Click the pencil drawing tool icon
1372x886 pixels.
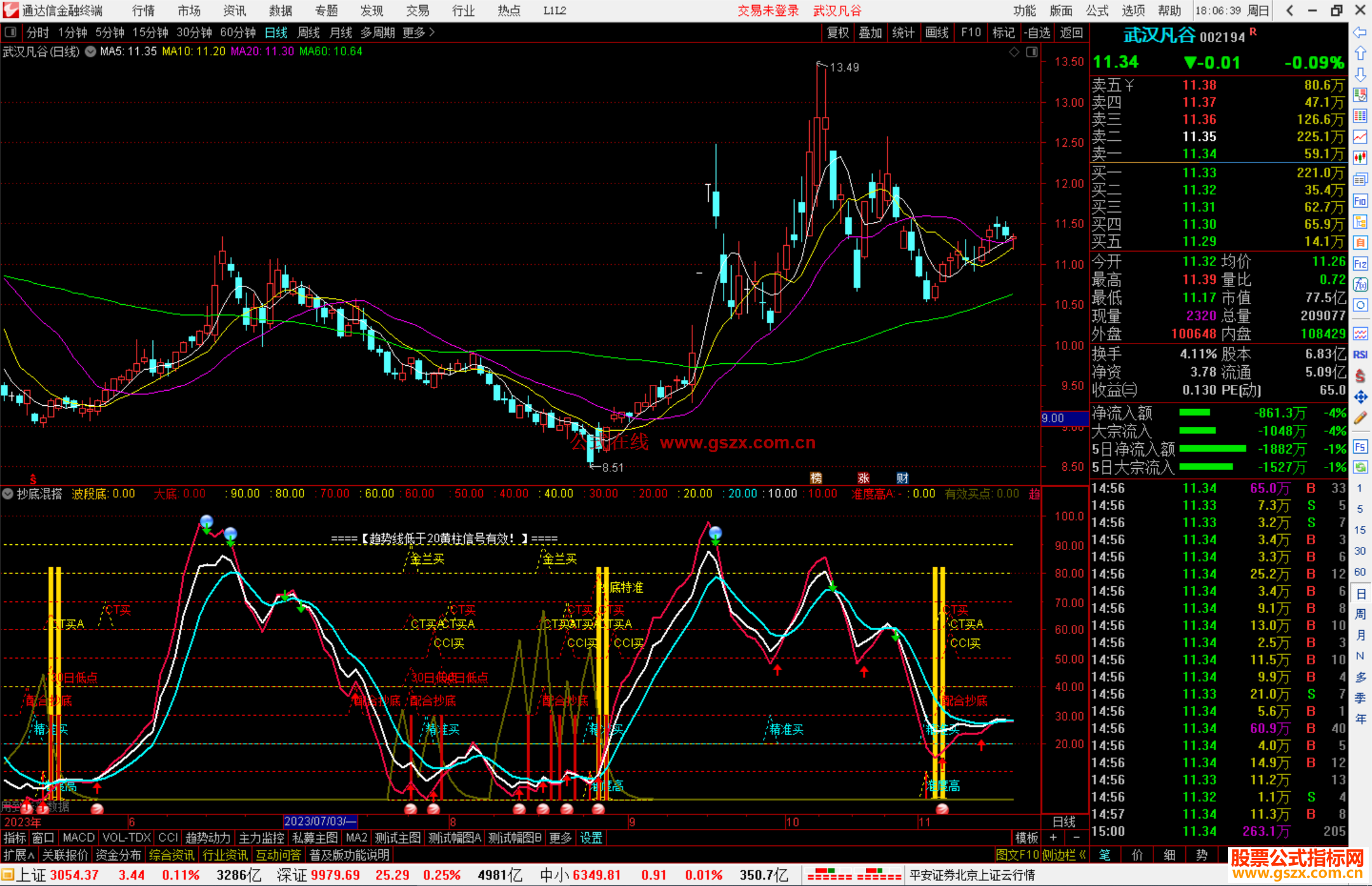coord(1360,418)
